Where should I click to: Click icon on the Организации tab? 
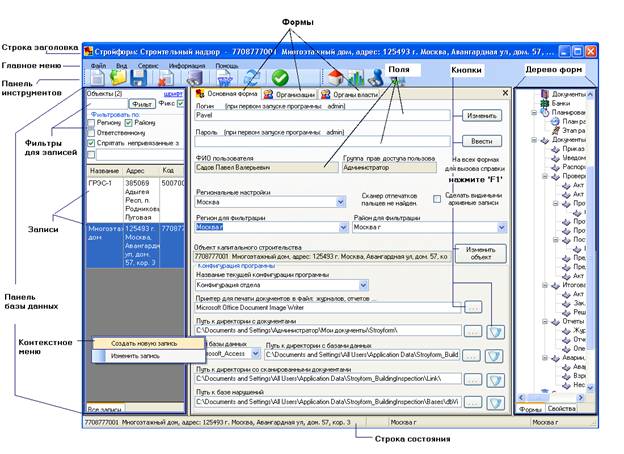point(268,94)
